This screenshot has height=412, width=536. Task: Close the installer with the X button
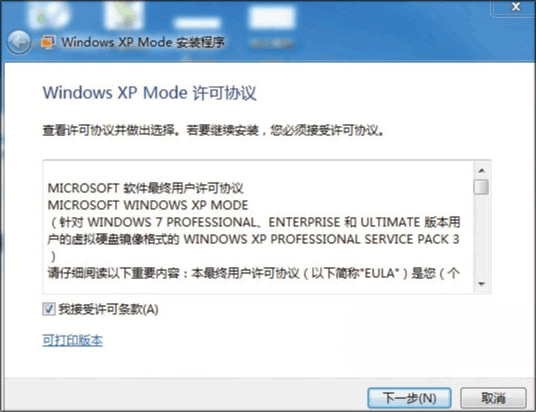(x=516, y=6)
